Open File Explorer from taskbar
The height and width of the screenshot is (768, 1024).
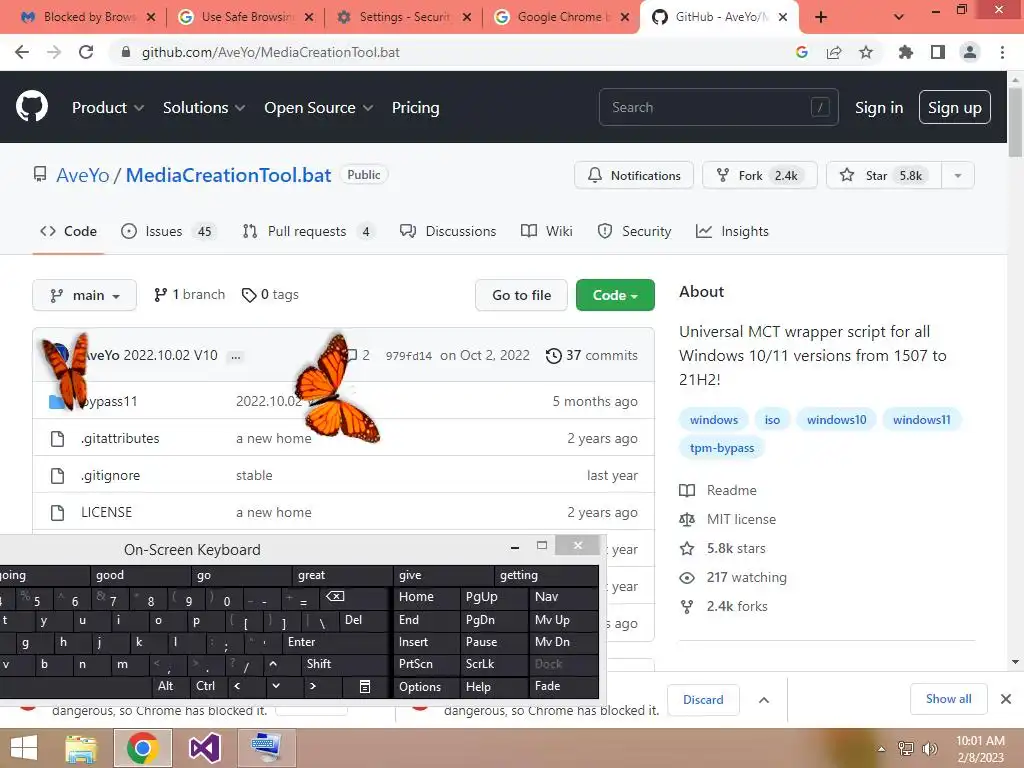click(x=80, y=748)
